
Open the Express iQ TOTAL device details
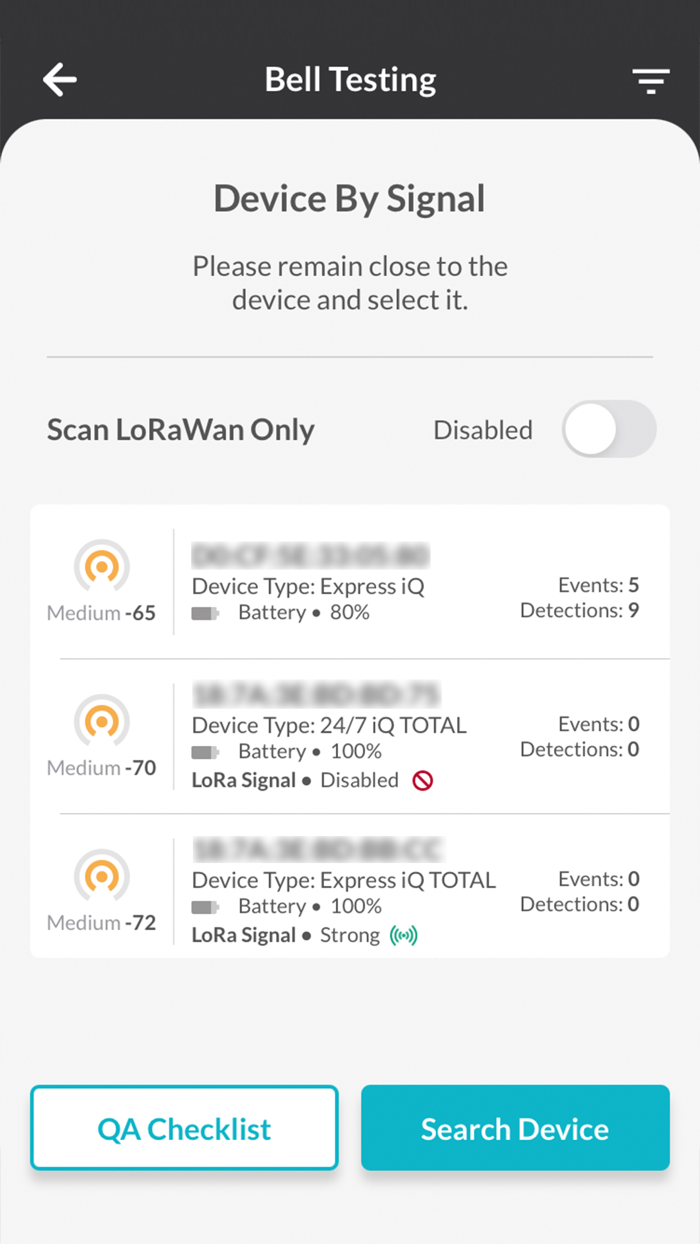pyautogui.click(x=350, y=890)
